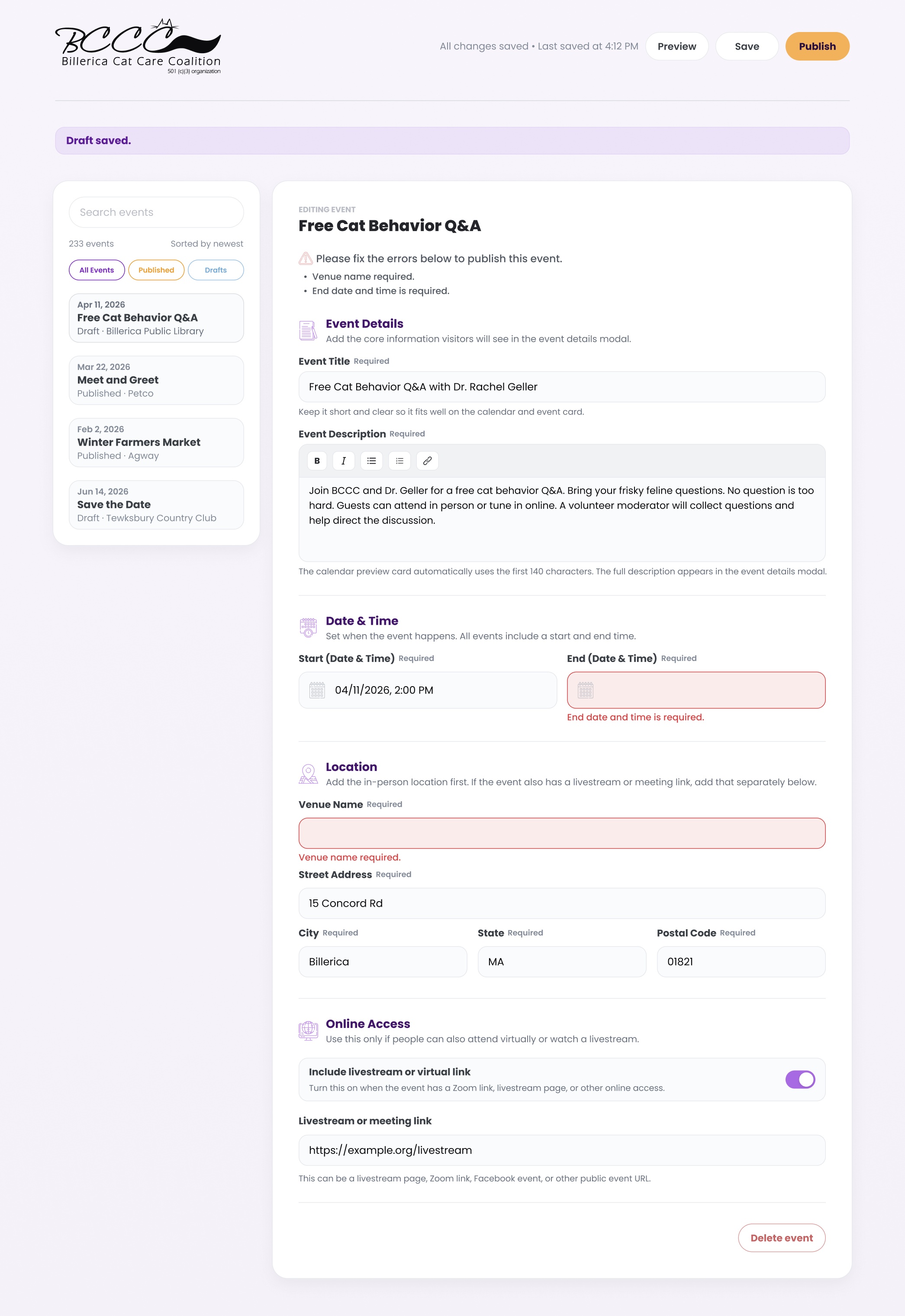Insert a numbered list in the description
Image resolution: width=905 pixels, height=1316 pixels.
400,461
